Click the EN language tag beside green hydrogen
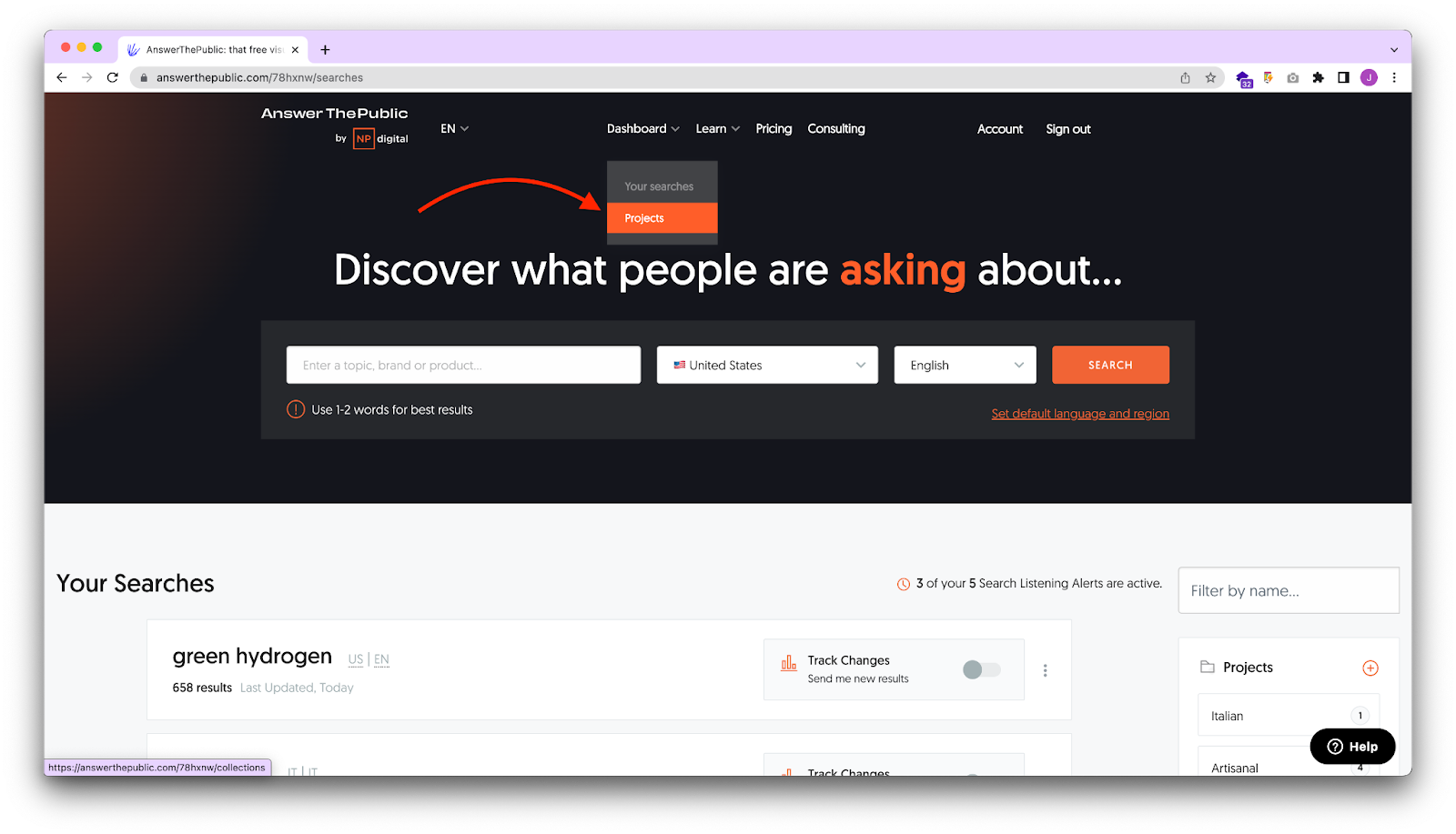 pos(381,659)
